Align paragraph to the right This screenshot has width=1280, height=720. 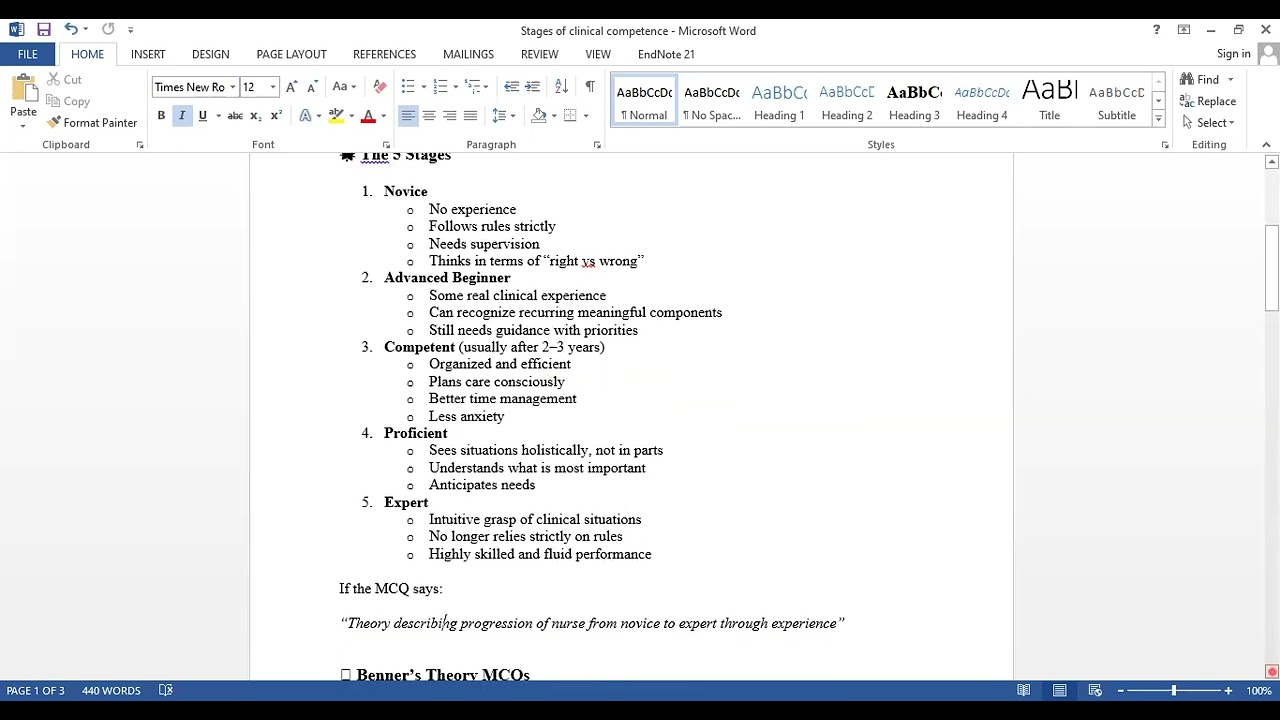[450, 116]
